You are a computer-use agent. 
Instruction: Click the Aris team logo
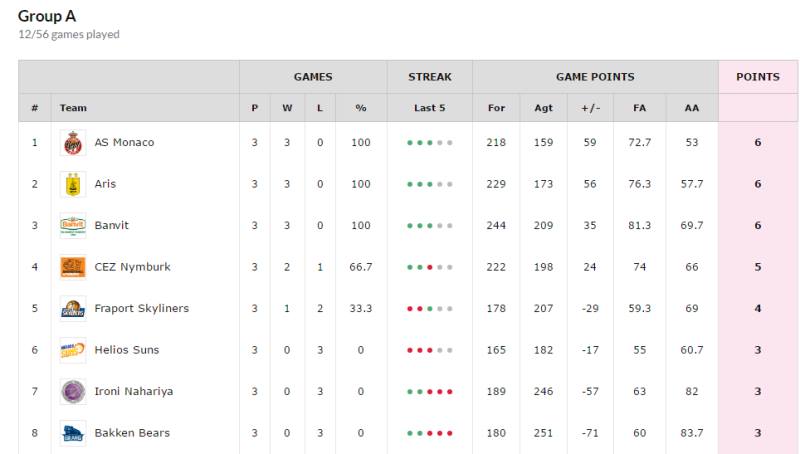coord(73,184)
